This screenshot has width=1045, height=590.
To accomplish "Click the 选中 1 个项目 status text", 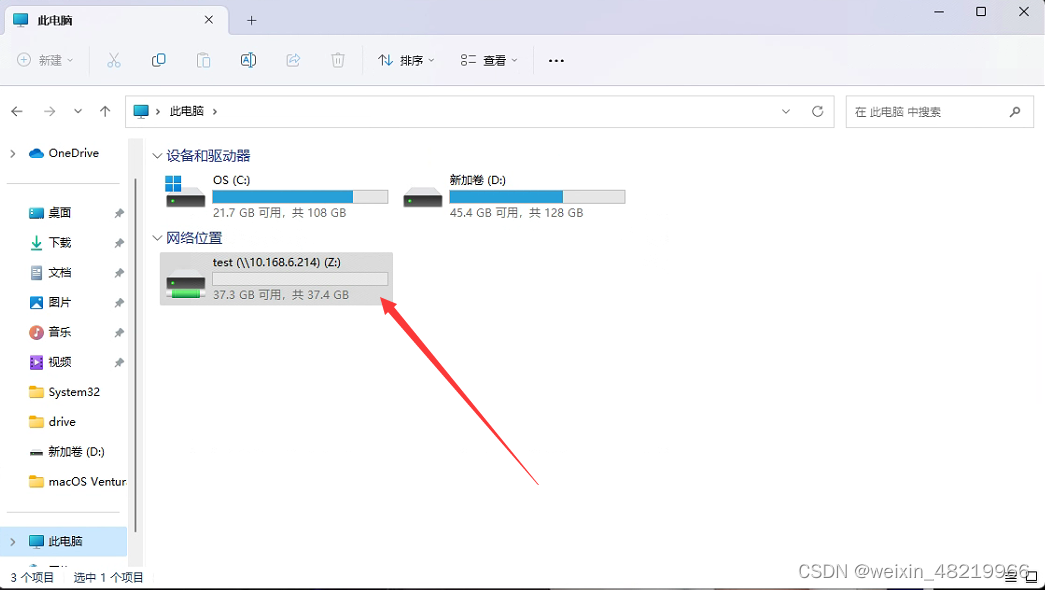I will (108, 577).
